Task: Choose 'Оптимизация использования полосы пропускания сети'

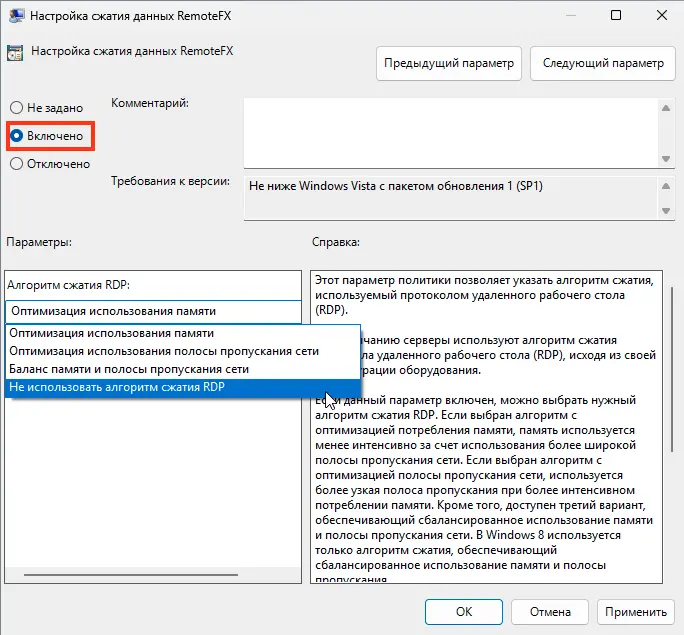Action: (x=183, y=351)
